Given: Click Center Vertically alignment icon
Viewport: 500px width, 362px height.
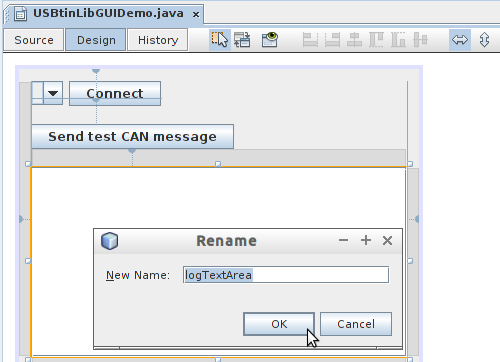Looking at the screenshot, I should [420, 40].
